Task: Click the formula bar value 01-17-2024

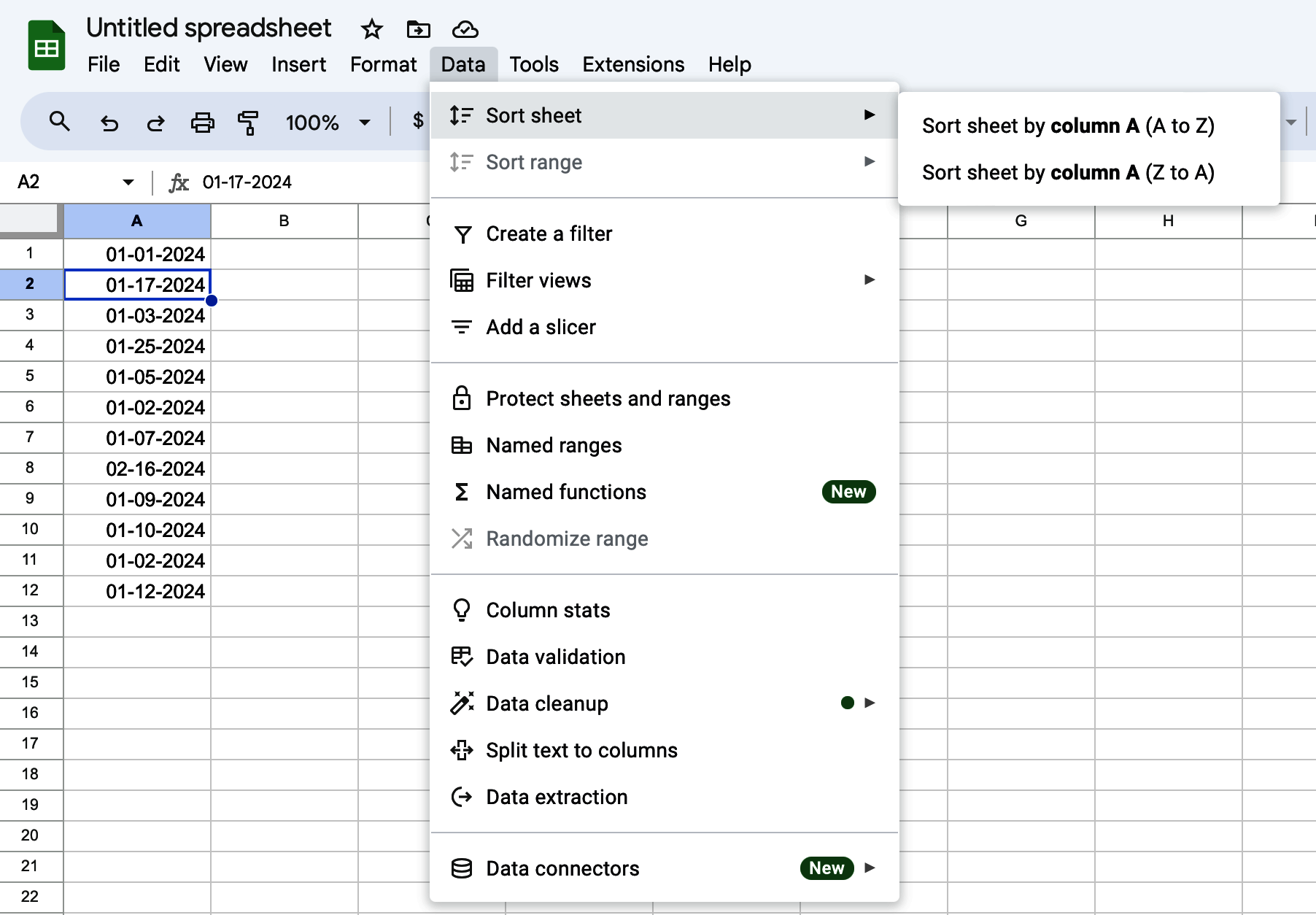Action: [247, 182]
